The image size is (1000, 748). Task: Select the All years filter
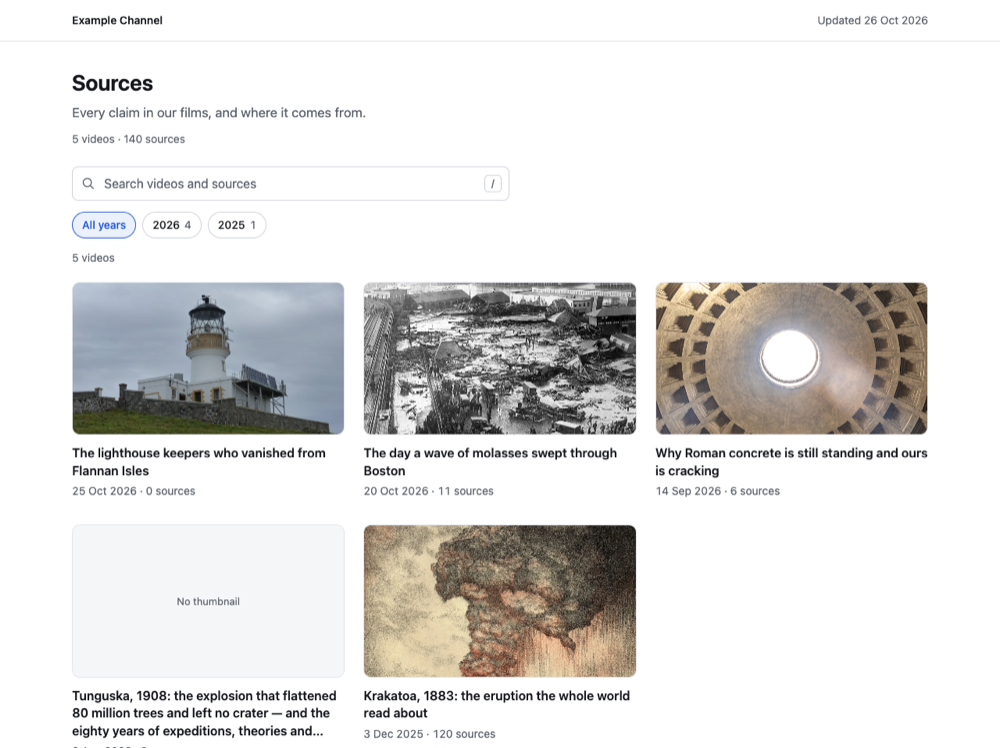[x=104, y=225]
